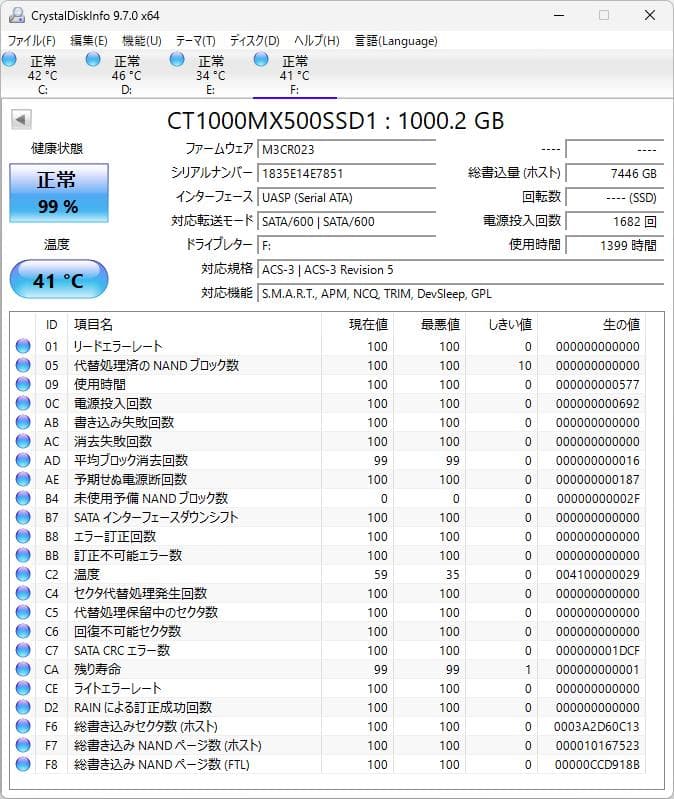Open the ヘルプ(H) menu
This screenshot has width=674, height=799.
point(316,40)
